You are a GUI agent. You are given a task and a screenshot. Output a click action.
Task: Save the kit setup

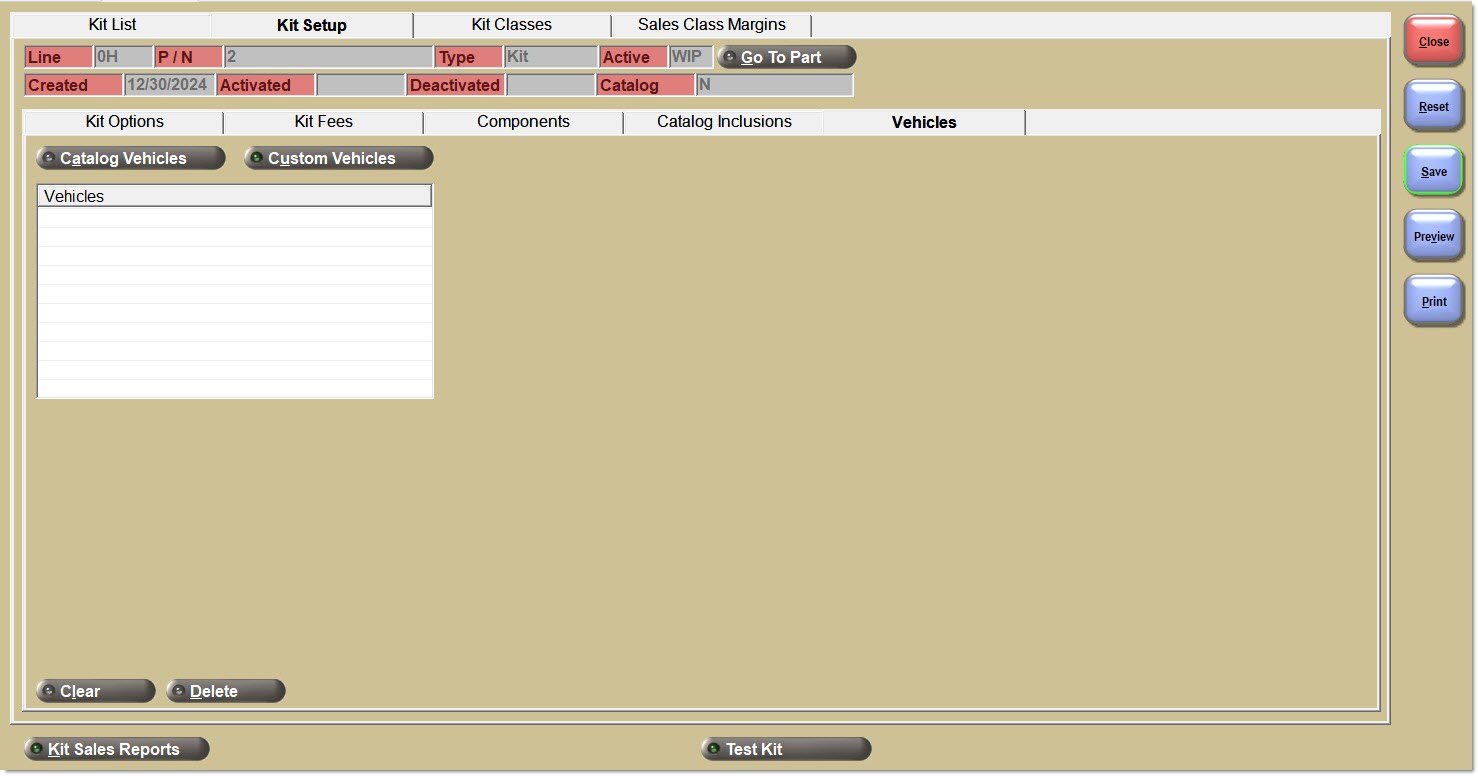[1433, 172]
